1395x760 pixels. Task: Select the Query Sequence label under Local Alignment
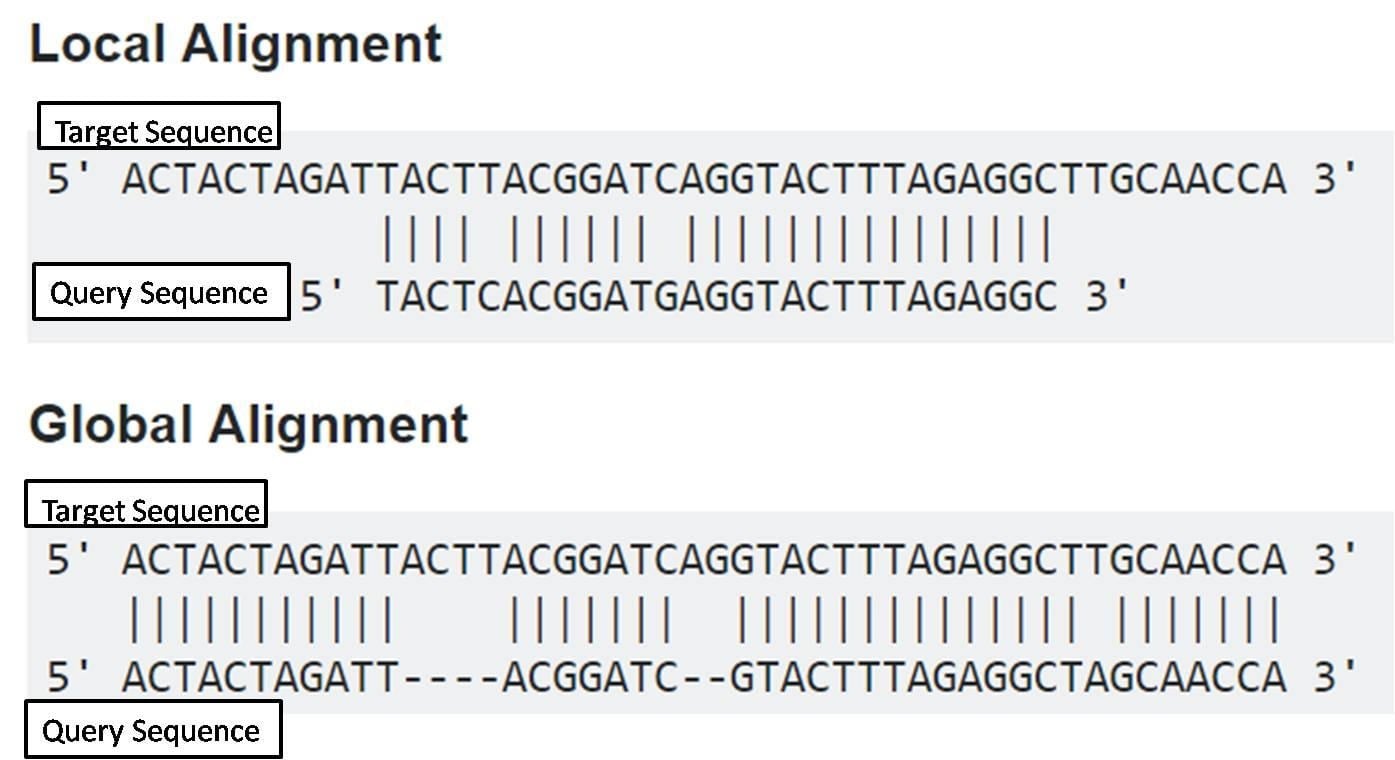click(x=161, y=292)
